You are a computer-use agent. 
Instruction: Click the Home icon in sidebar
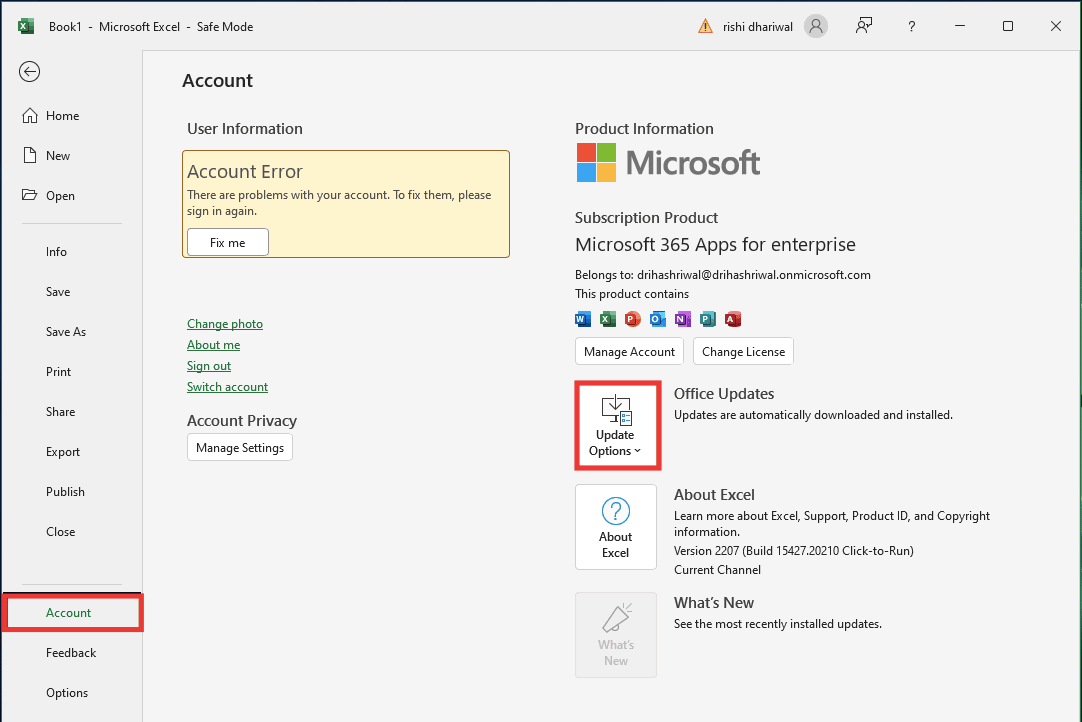coord(30,116)
